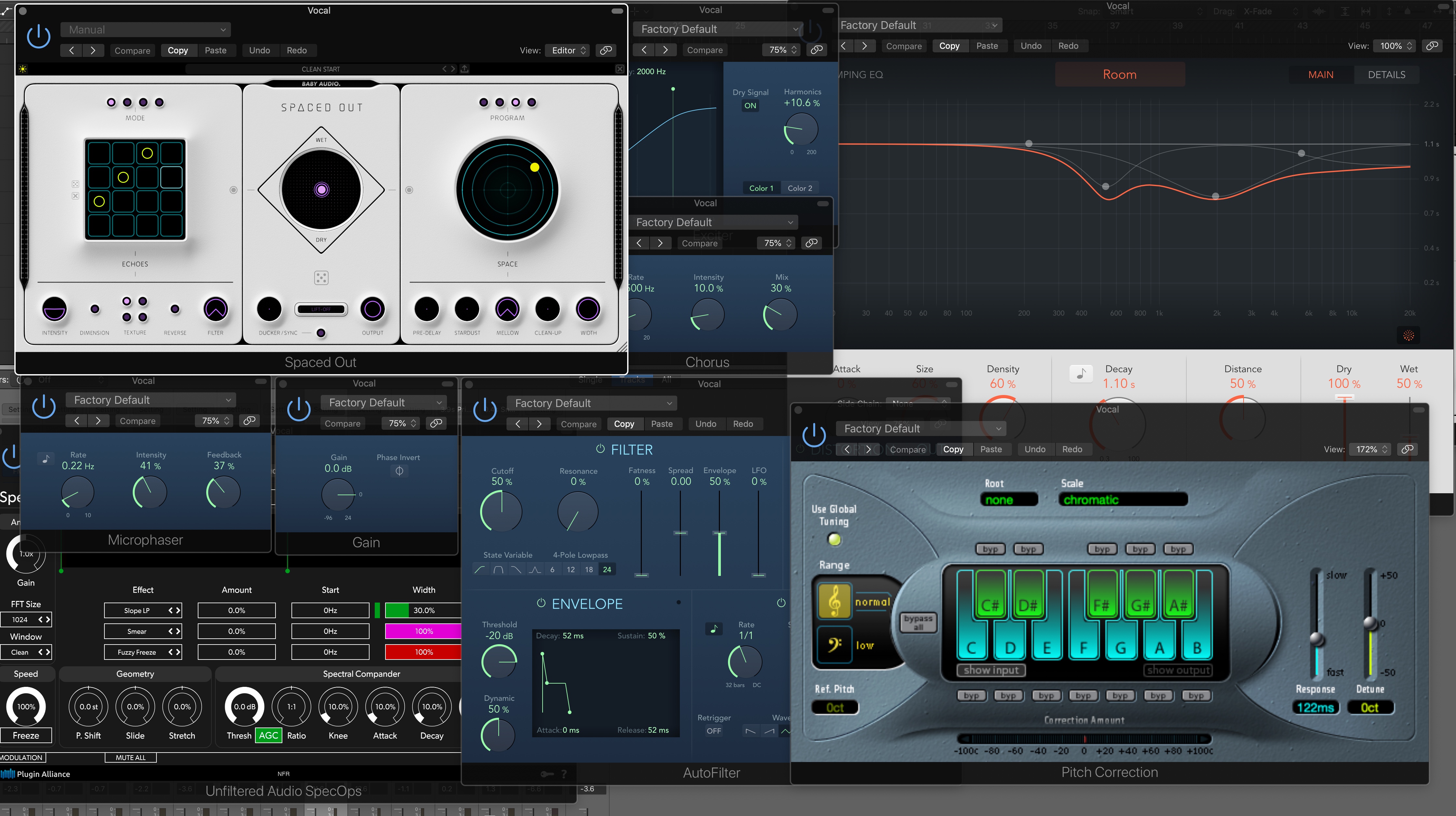Open the View Editor dropdown in Spaced Out
The image size is (1456, 816).
[x=568, y=50]
